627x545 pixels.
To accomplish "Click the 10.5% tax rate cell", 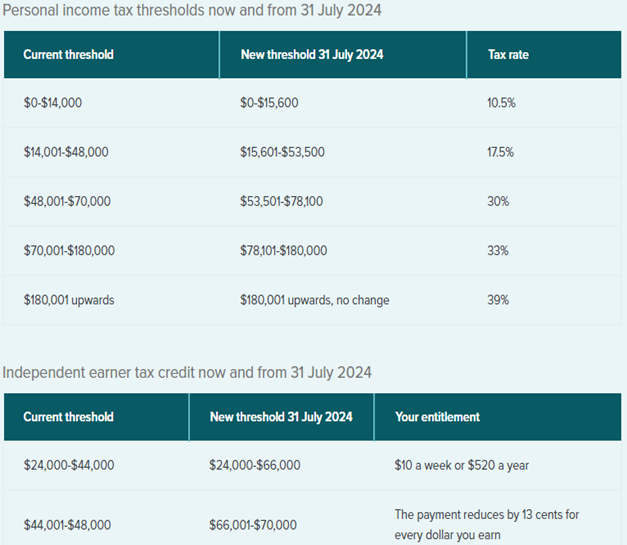I will pyautogui.click(x=500, y=103).
